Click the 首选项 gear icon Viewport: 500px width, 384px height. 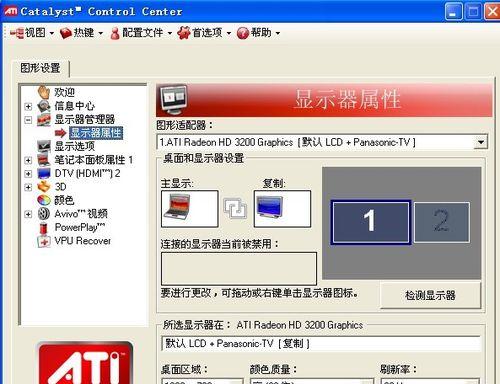[184, 33]
